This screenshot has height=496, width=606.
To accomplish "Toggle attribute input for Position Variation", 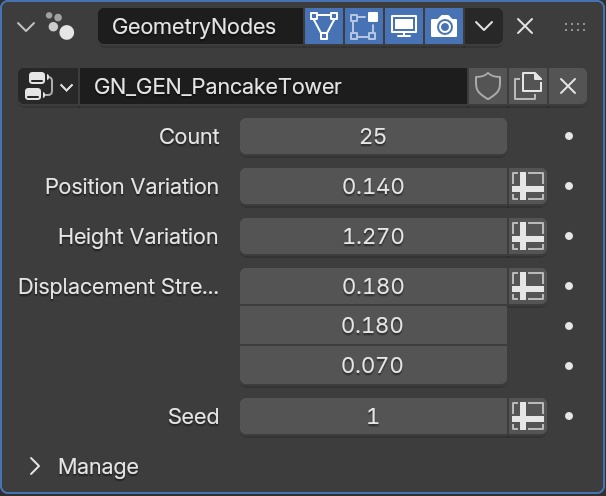I will coord(527,186).
